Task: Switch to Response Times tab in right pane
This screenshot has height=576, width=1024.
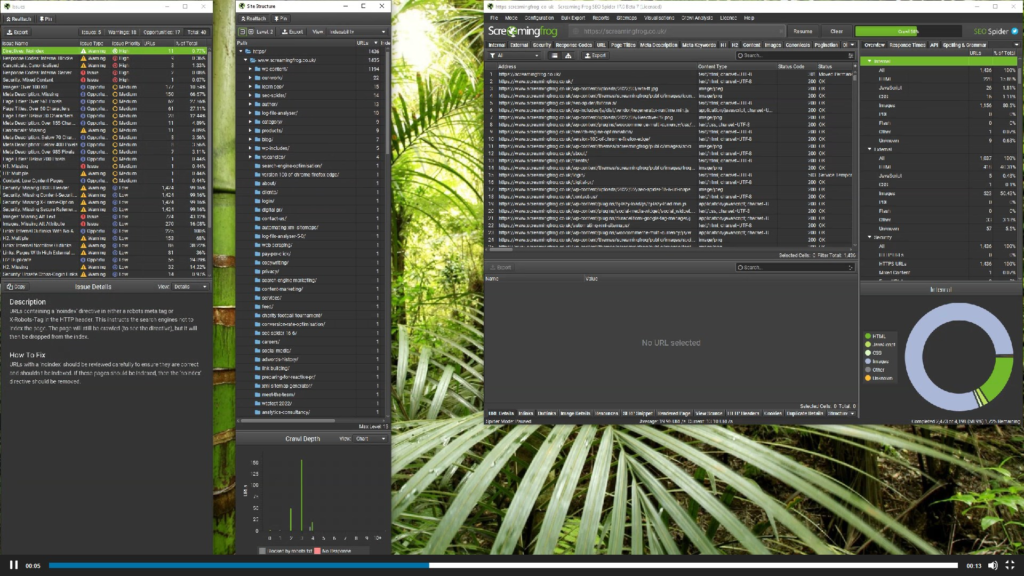Action: point(907,45)
